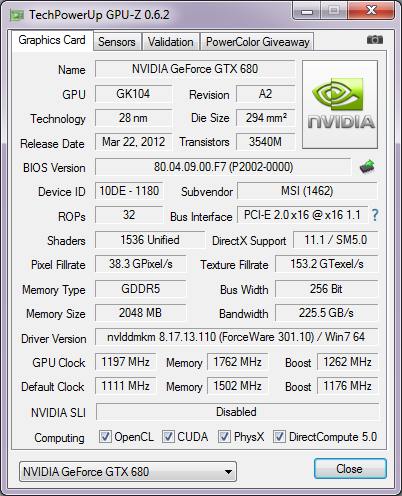This screenshot has width=402, height=496.
Task: Click the NVIDIA SLI status field
Action: tap(237, 412)
